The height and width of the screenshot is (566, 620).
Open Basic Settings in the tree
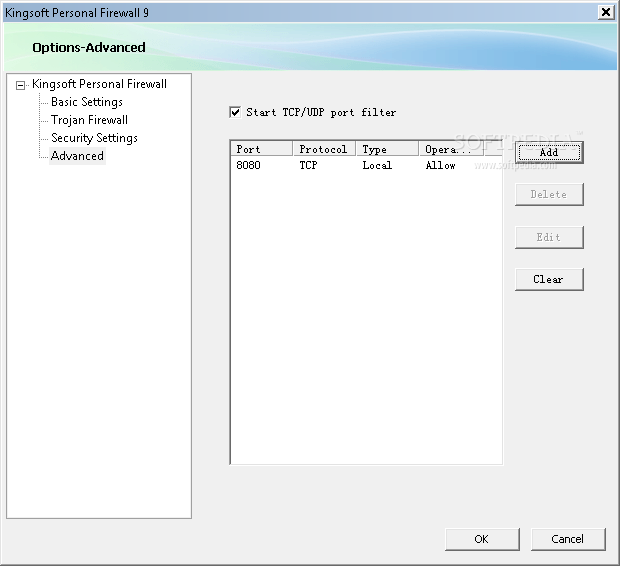tap(87, 102)
